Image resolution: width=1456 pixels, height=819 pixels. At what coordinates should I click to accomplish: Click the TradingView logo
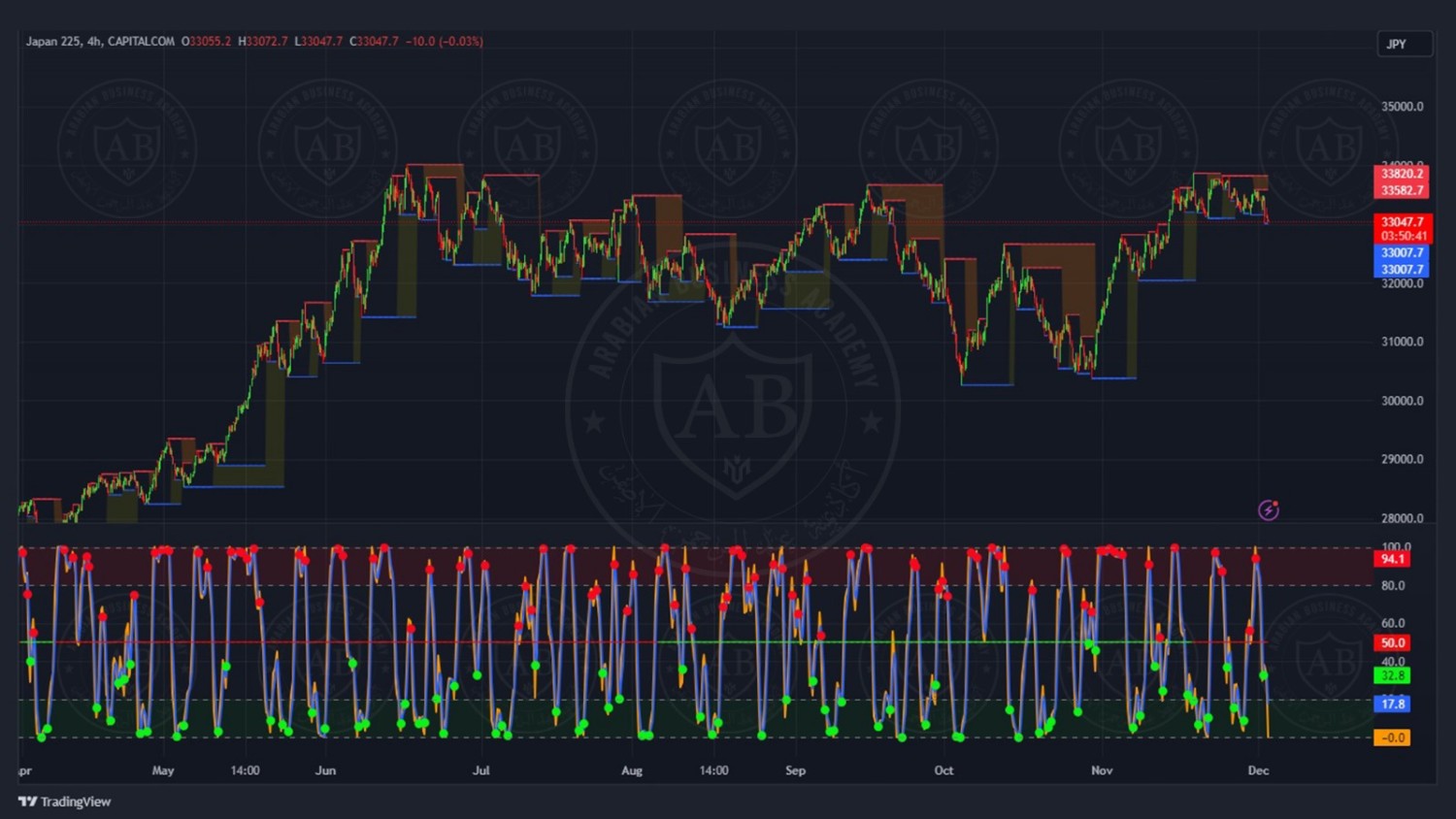point(64,802)
